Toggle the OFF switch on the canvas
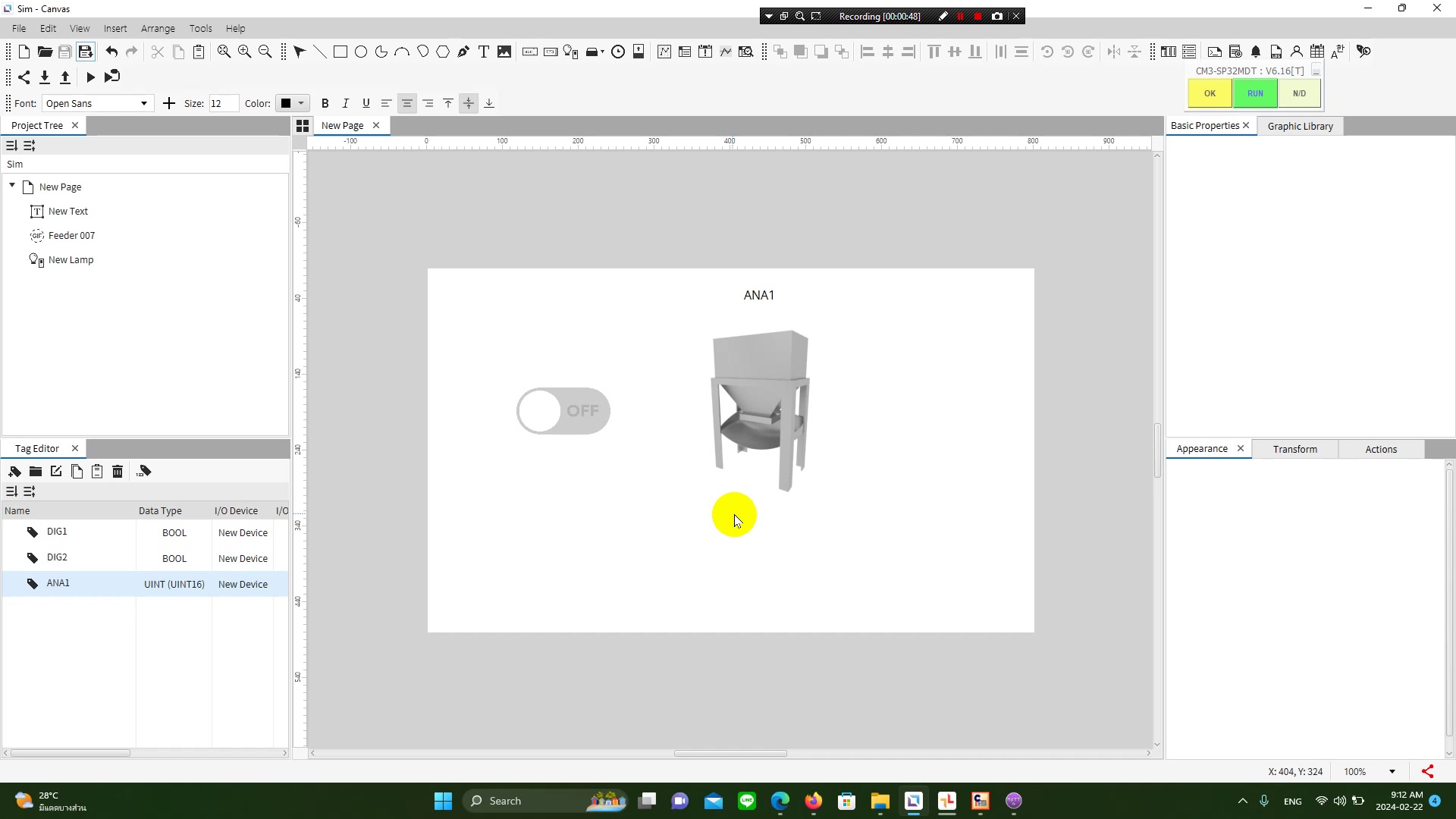 tap(563, 411)
